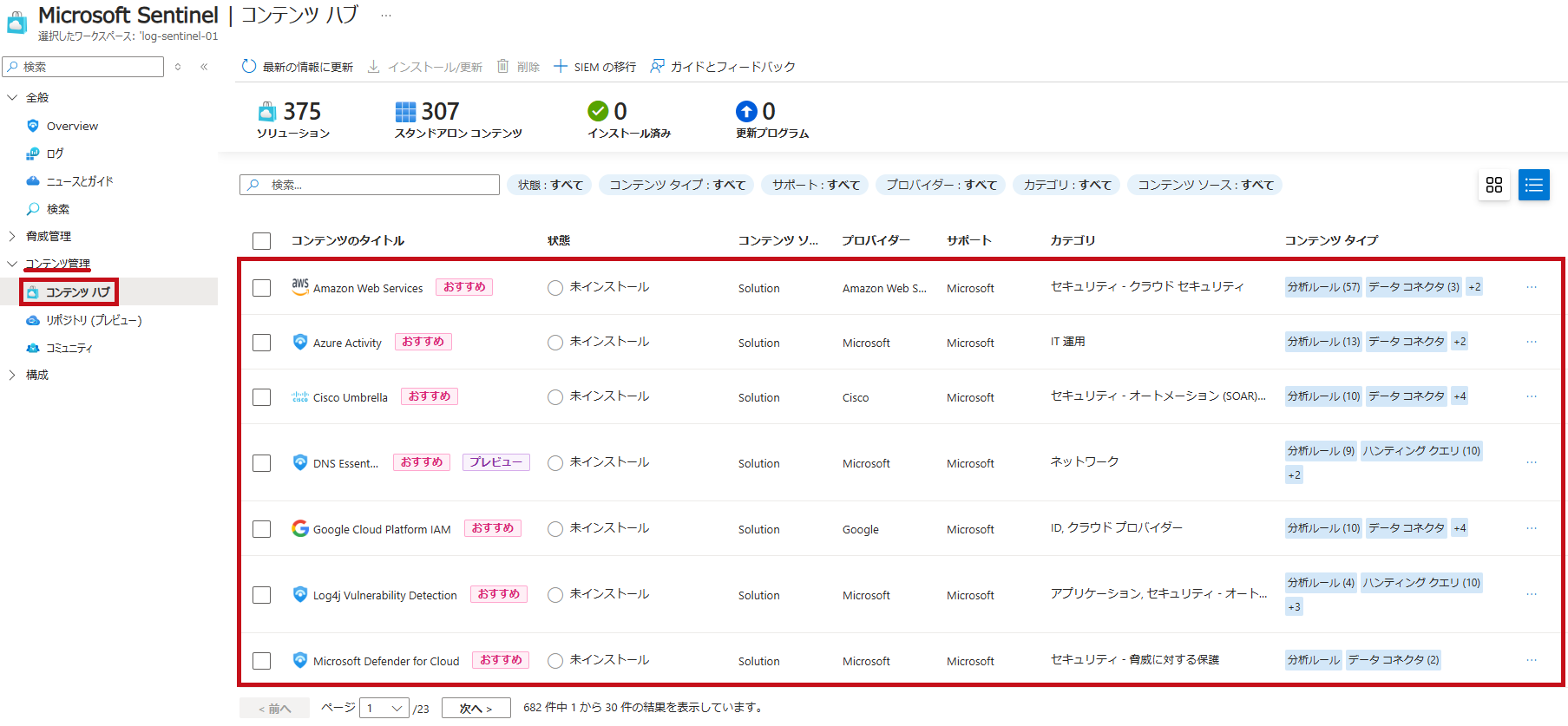Open the コンテンツ ソース : すべて filter
This screenshot has height=726, width=1568.
(x=1205, y=185)
